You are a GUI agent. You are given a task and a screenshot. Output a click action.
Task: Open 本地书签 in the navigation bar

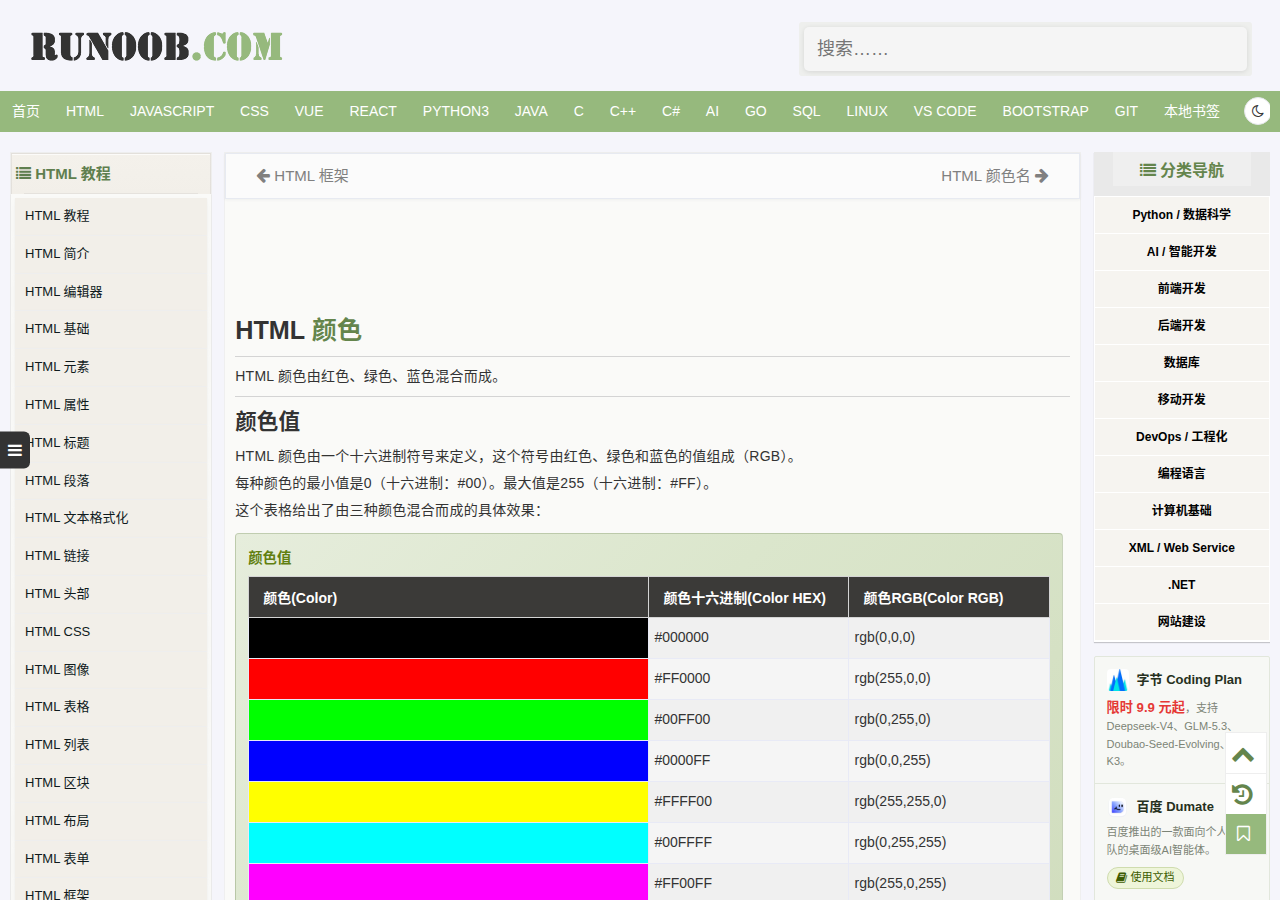(1192, 111)
